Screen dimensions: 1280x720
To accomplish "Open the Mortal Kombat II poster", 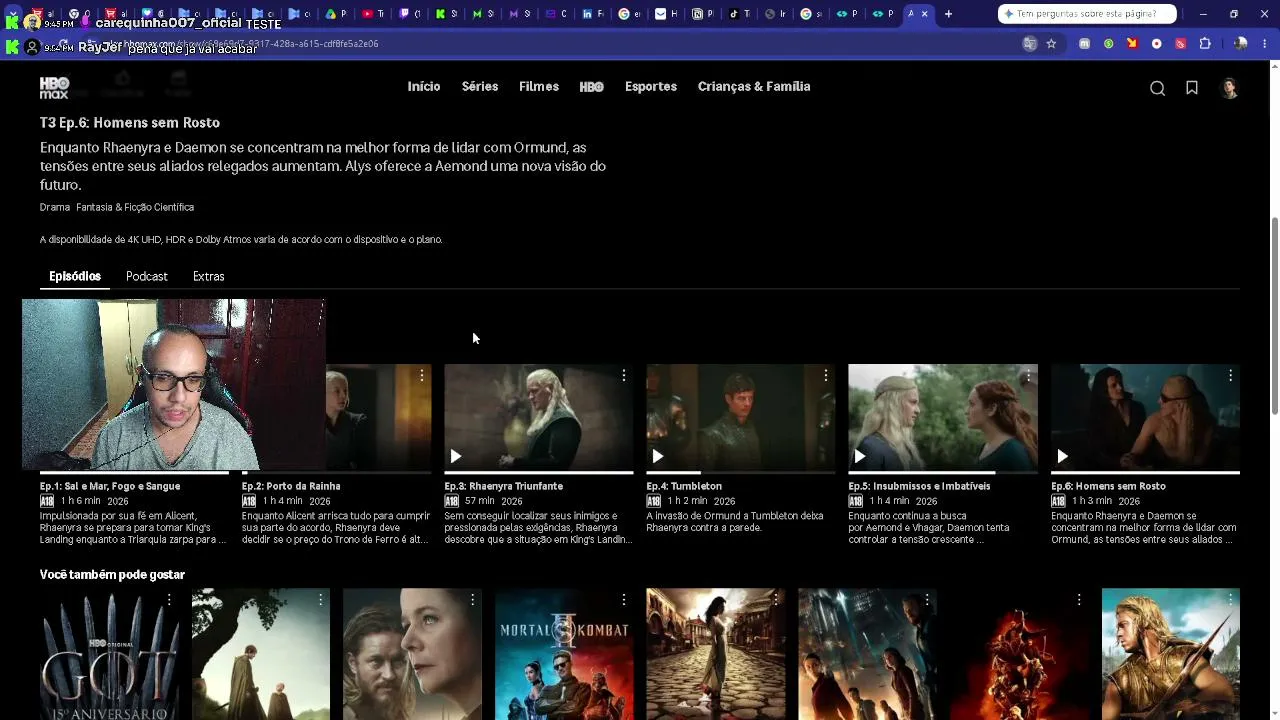I will point(564,654).
